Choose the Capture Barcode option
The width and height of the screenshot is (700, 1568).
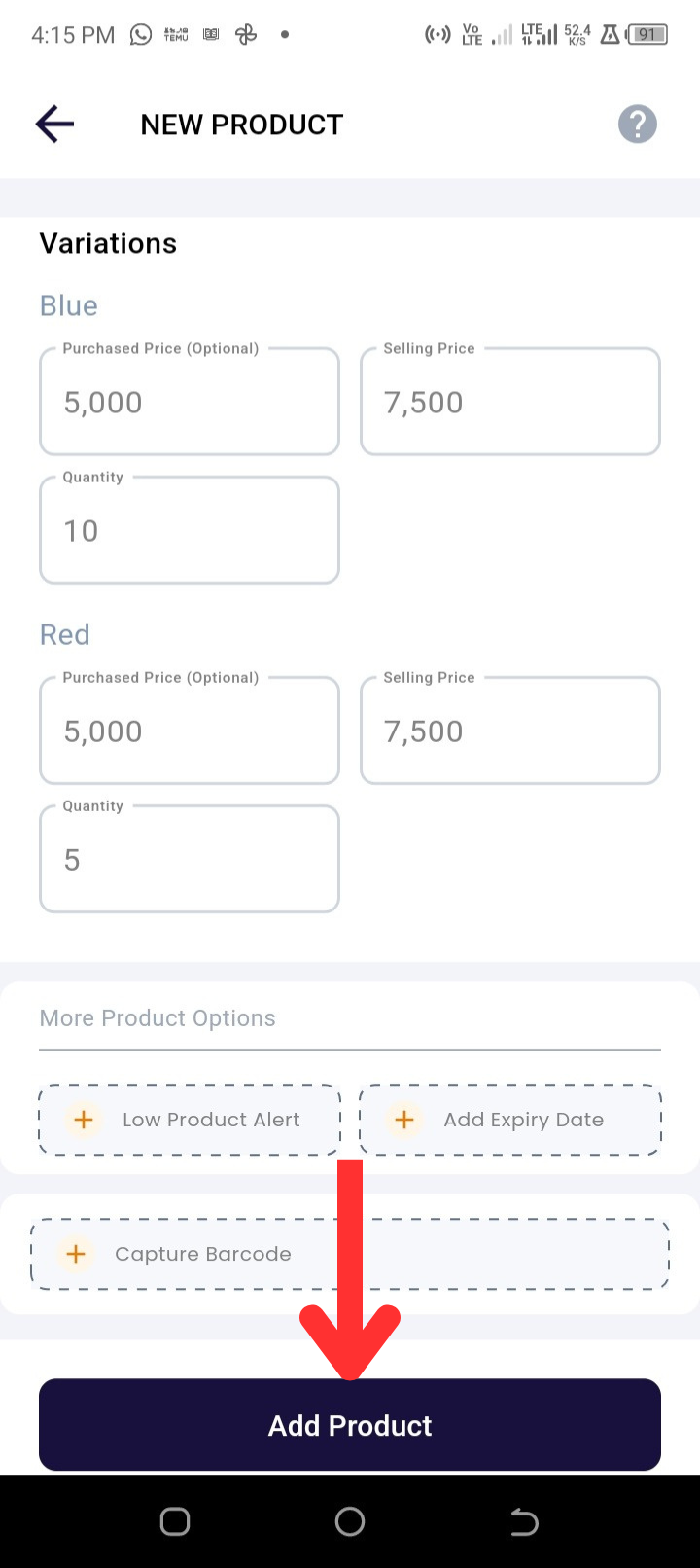[350, 1254]
